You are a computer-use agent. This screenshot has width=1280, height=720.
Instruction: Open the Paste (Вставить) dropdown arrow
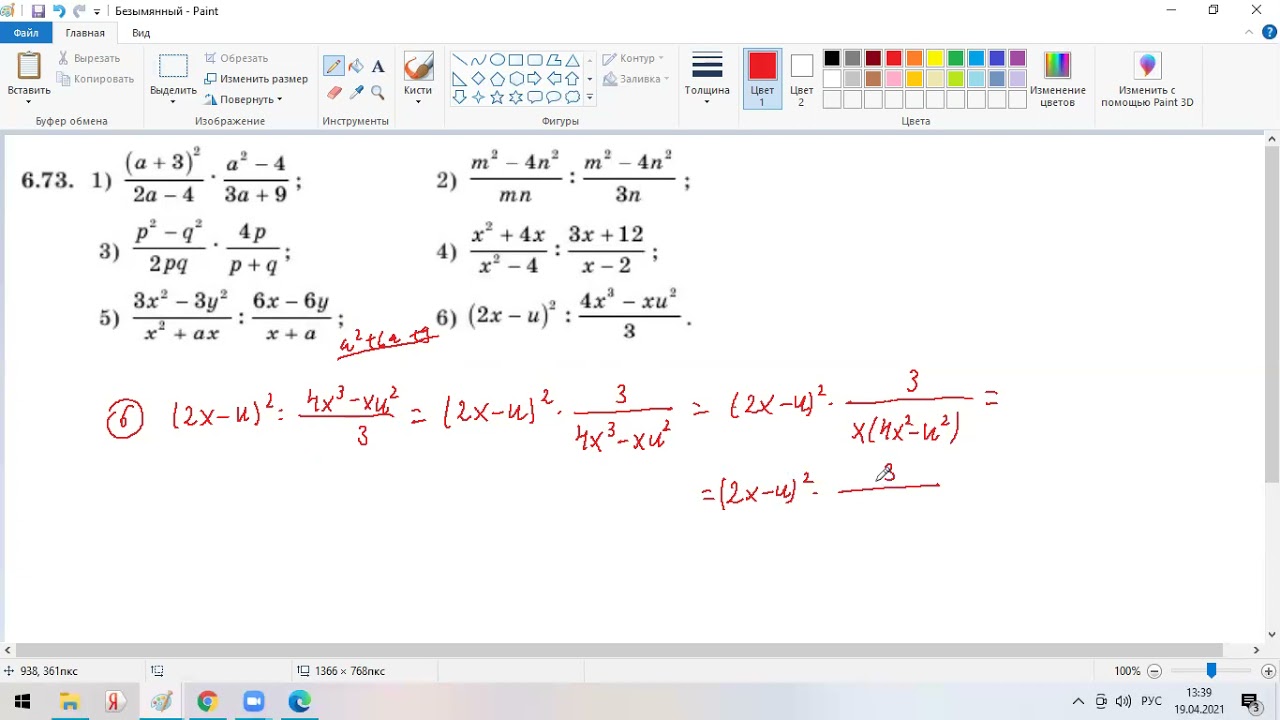point(29,101)
